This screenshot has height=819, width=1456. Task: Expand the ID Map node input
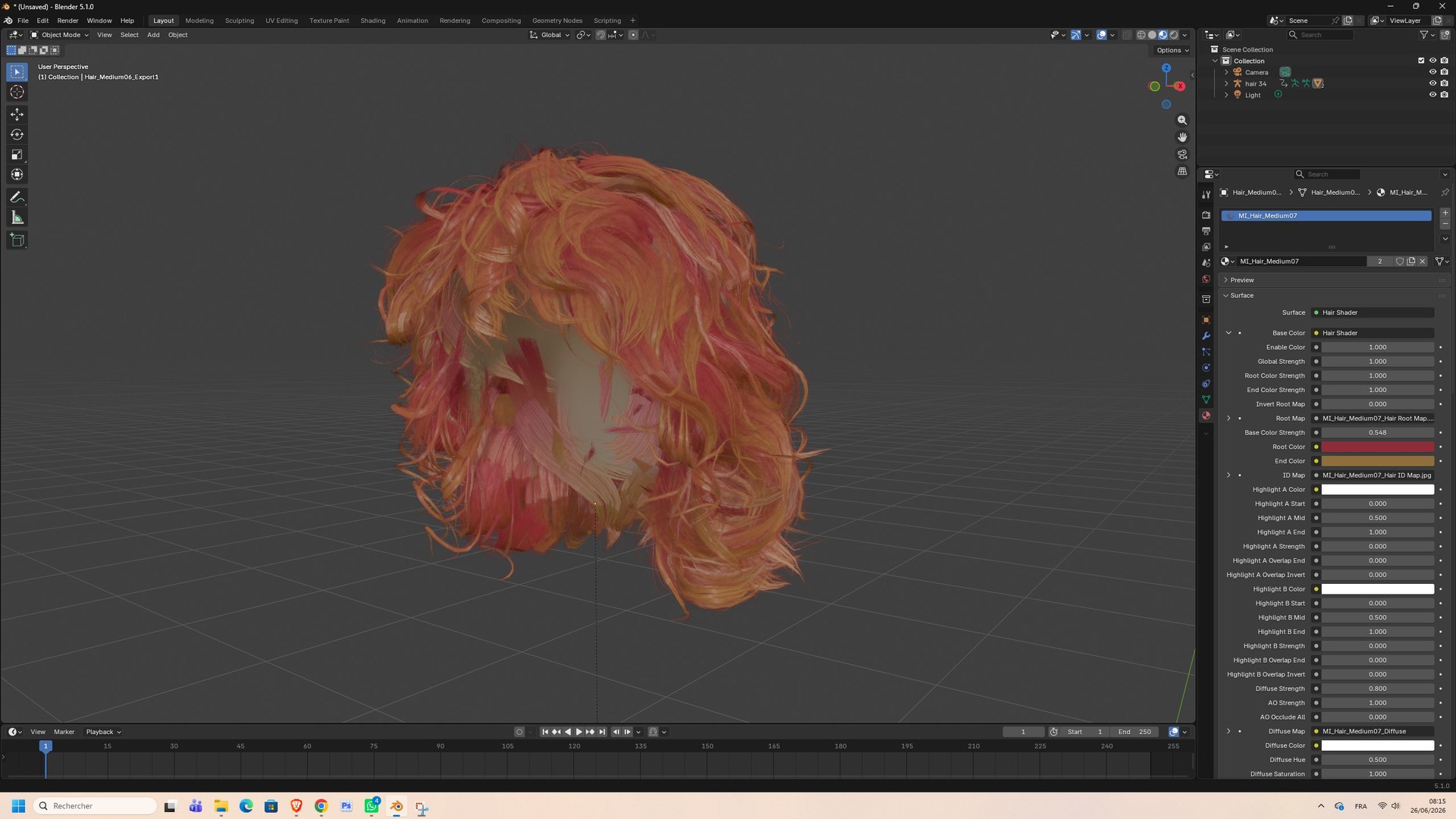1228,475
